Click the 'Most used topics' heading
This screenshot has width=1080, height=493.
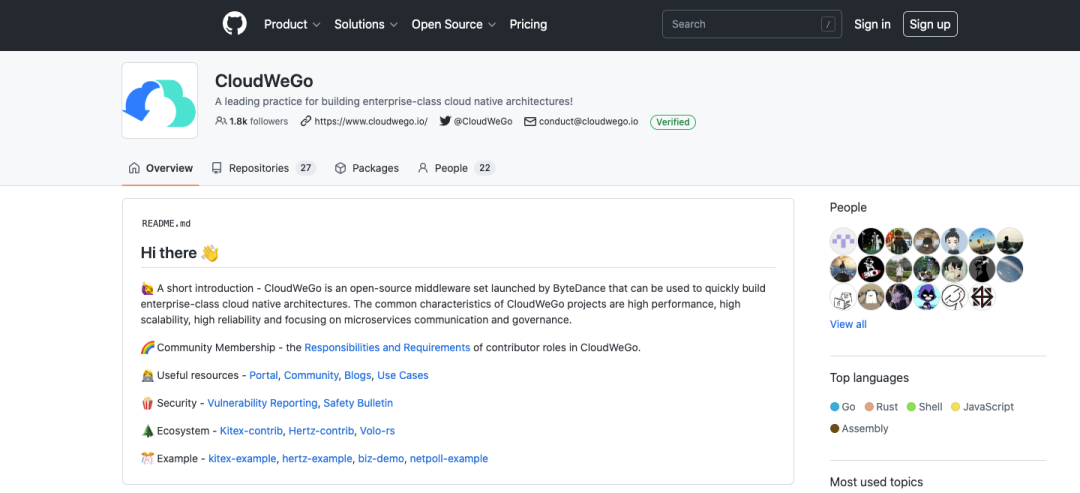[876, 482]
